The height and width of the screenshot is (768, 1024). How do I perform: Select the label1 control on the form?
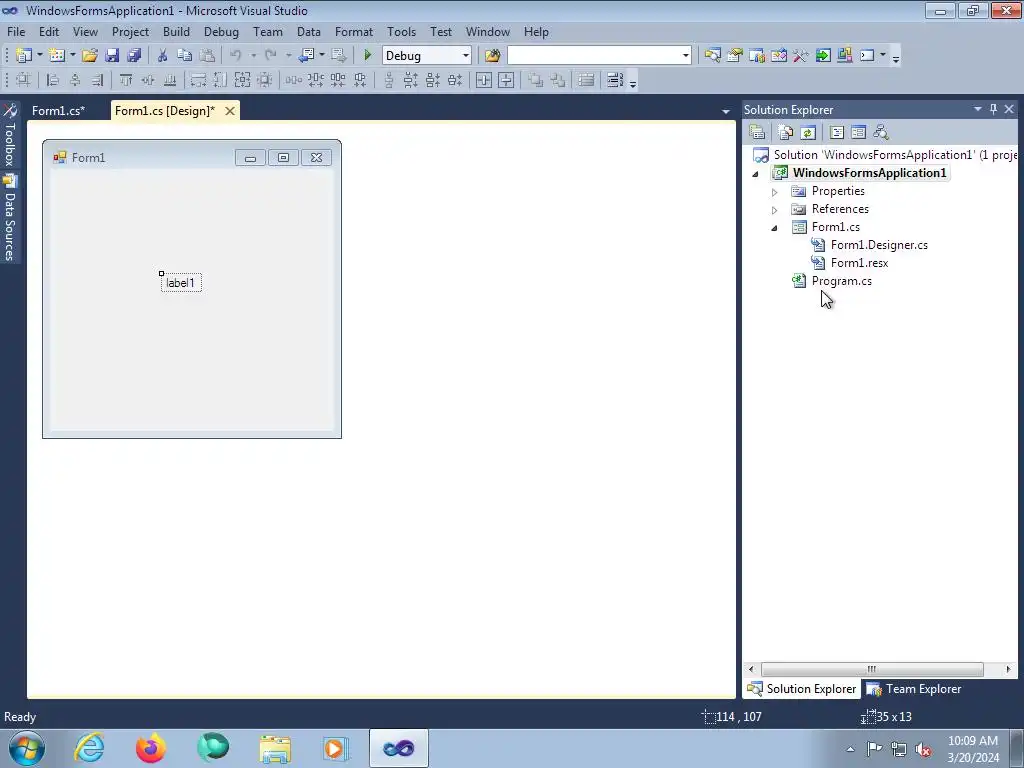click(x=181, y=283)
